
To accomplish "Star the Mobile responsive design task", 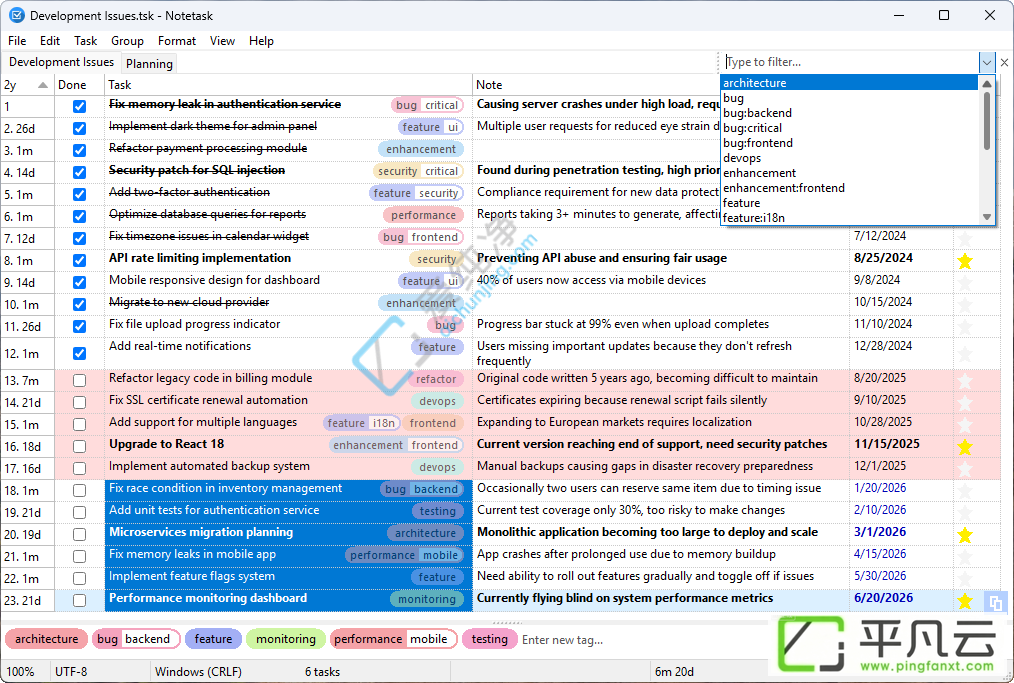I will [x=965, y=283].
